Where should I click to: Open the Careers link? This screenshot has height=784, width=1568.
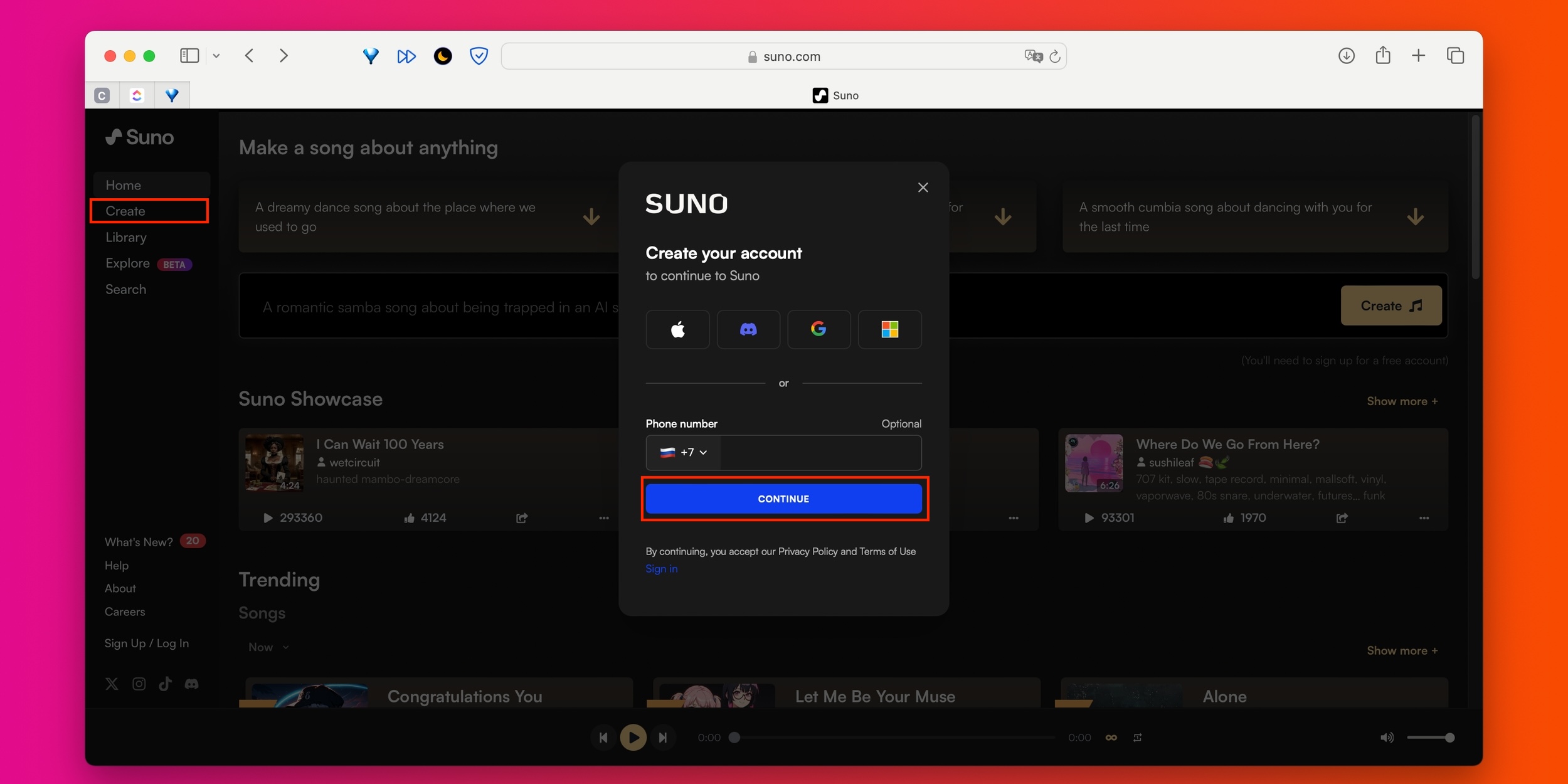[125, 612]
